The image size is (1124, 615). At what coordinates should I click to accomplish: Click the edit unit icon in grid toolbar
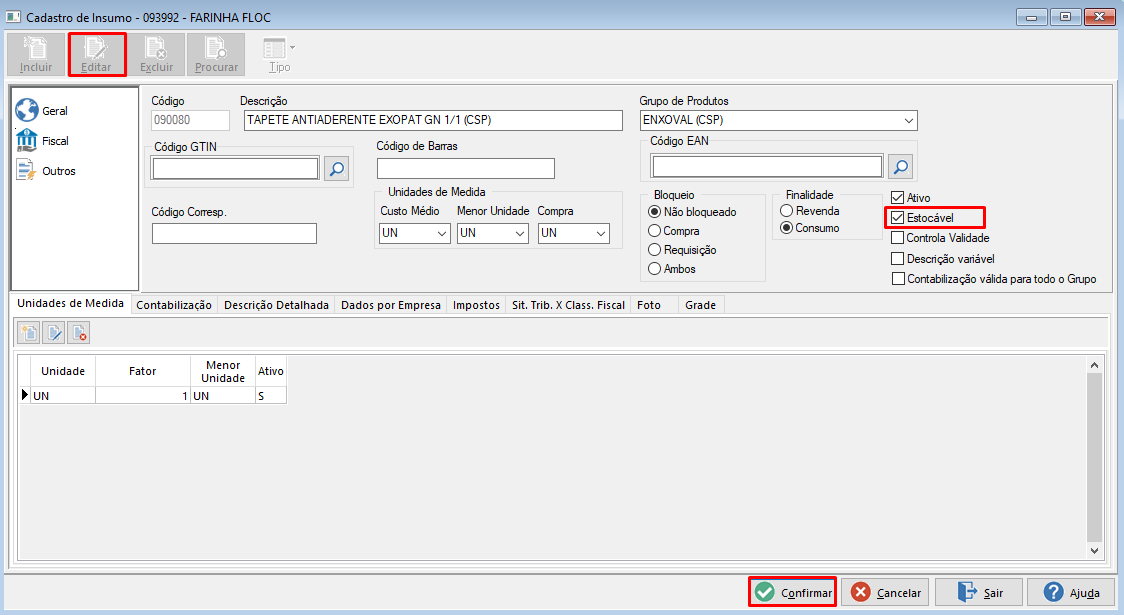54,333
